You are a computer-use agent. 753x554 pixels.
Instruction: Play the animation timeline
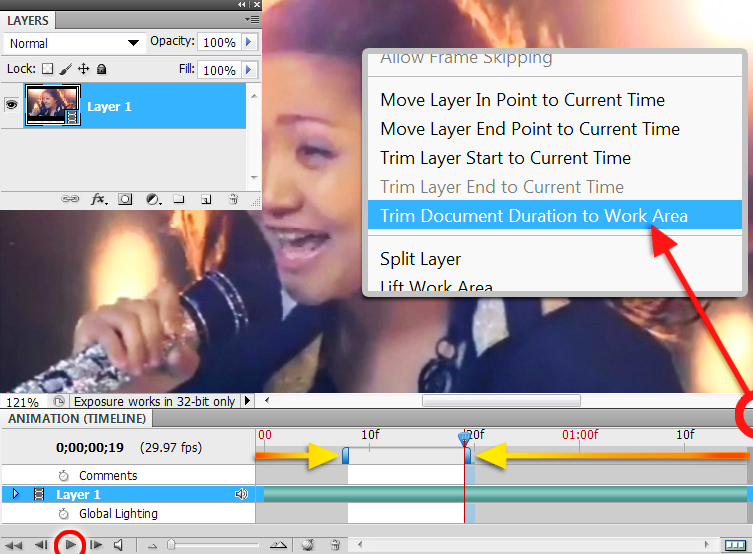71,545
